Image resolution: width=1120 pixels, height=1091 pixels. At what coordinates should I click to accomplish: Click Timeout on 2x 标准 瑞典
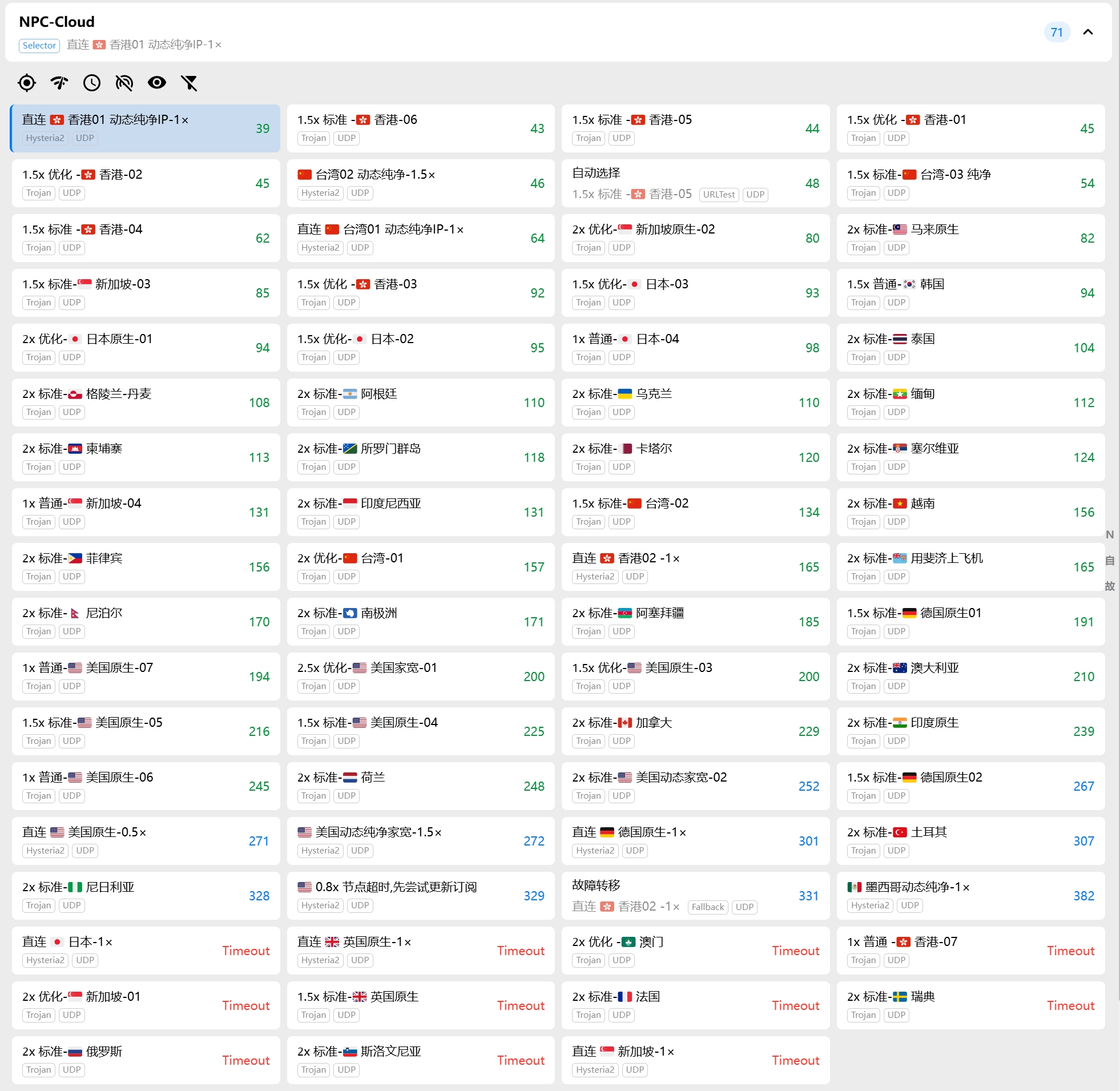(1070, 1005)
